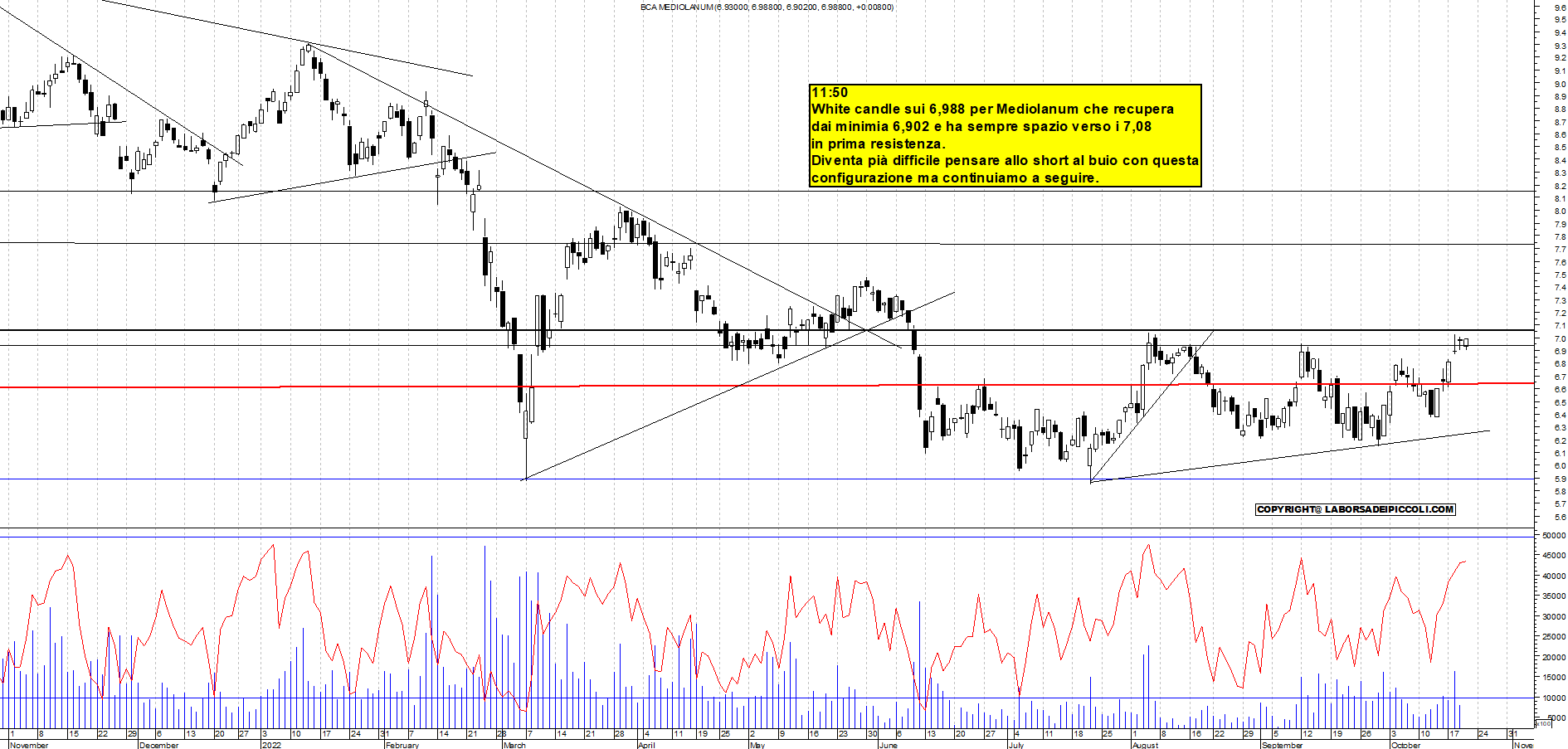Click the May month label
Screen dimensions: 1568x749
coord(757,745)
